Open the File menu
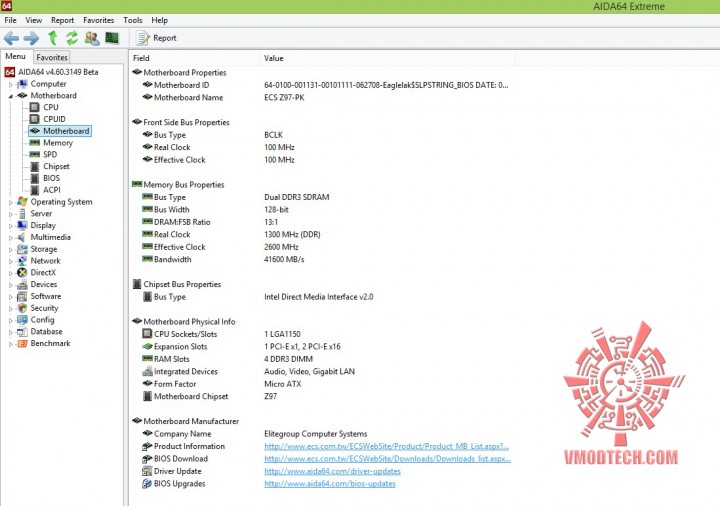 coord(10,20)
